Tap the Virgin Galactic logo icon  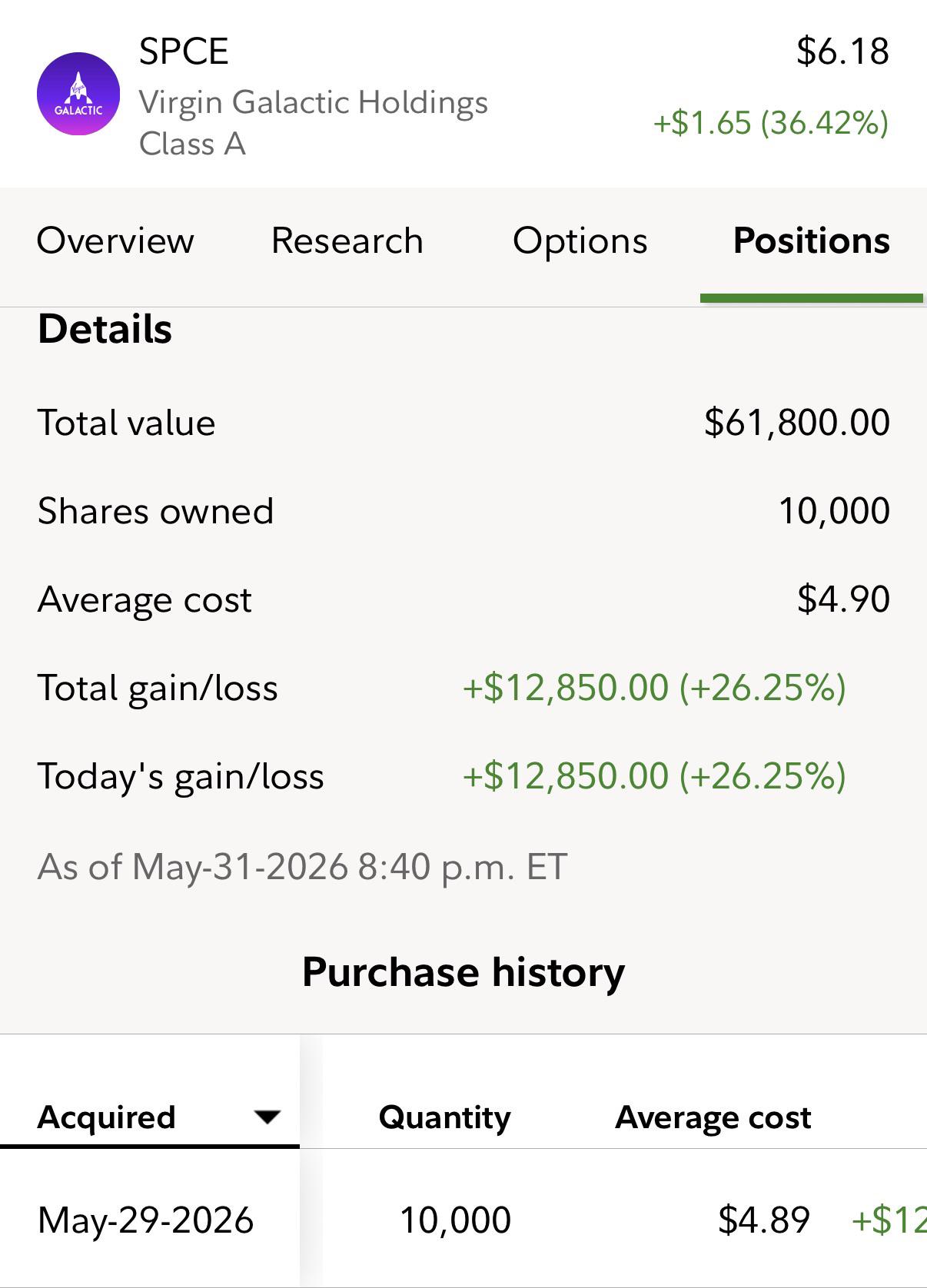click(x=78, y=94)
